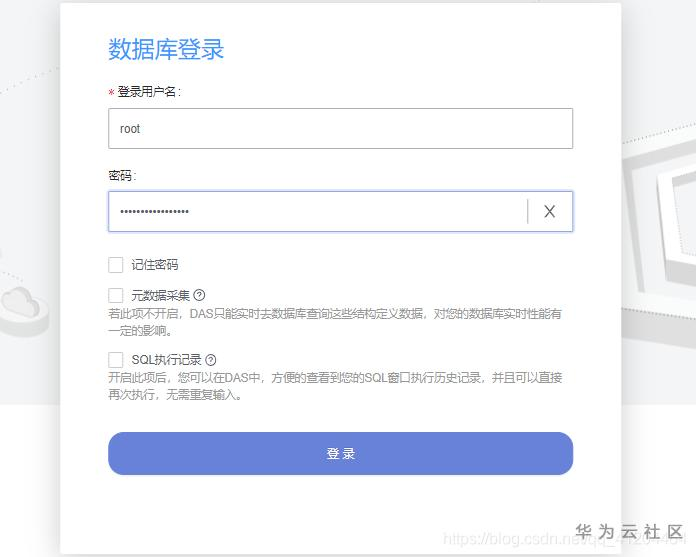Click the SQL执行记录 label text

(167, 359)
